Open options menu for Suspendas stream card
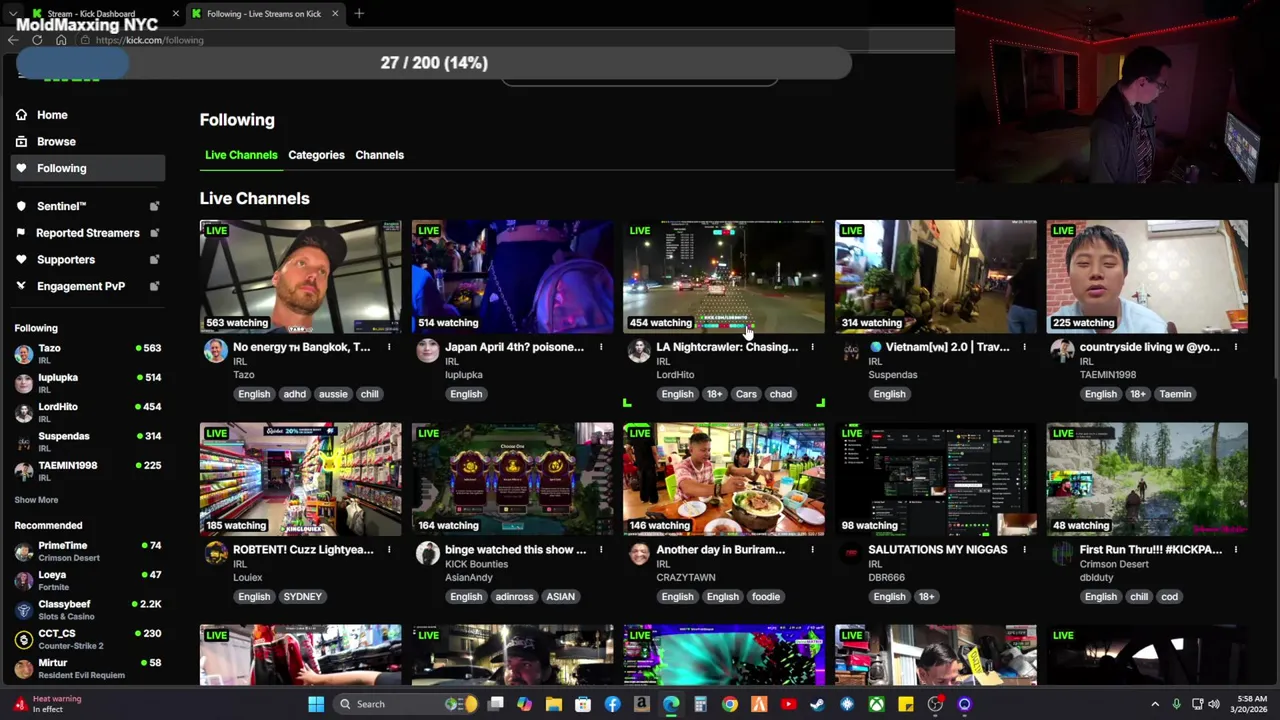The width and height of the screenshot is (1280, 720). pyautogui.click(x=1024, y=347)
